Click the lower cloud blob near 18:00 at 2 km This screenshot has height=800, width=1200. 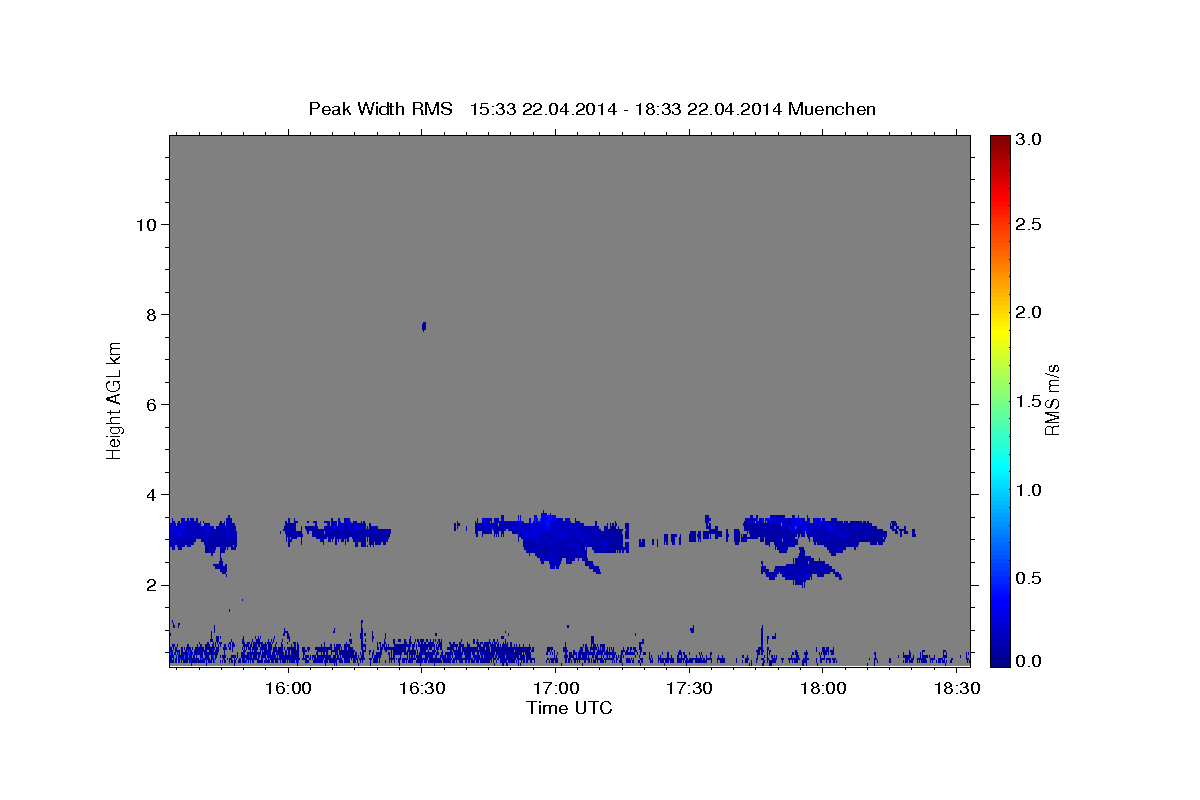tap(800, 570)
